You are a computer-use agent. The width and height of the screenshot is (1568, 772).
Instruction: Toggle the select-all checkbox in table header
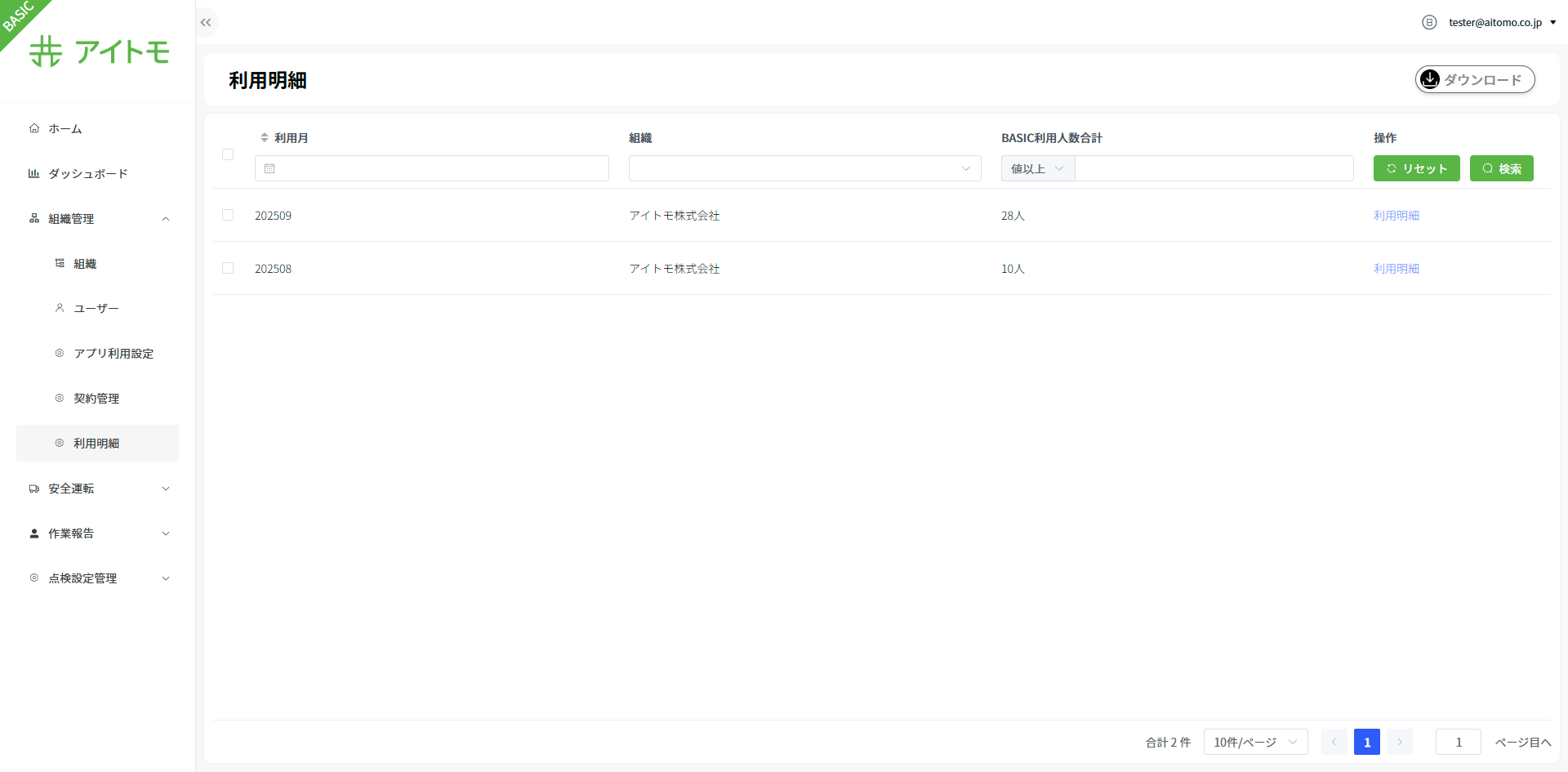tap(228, 154)
